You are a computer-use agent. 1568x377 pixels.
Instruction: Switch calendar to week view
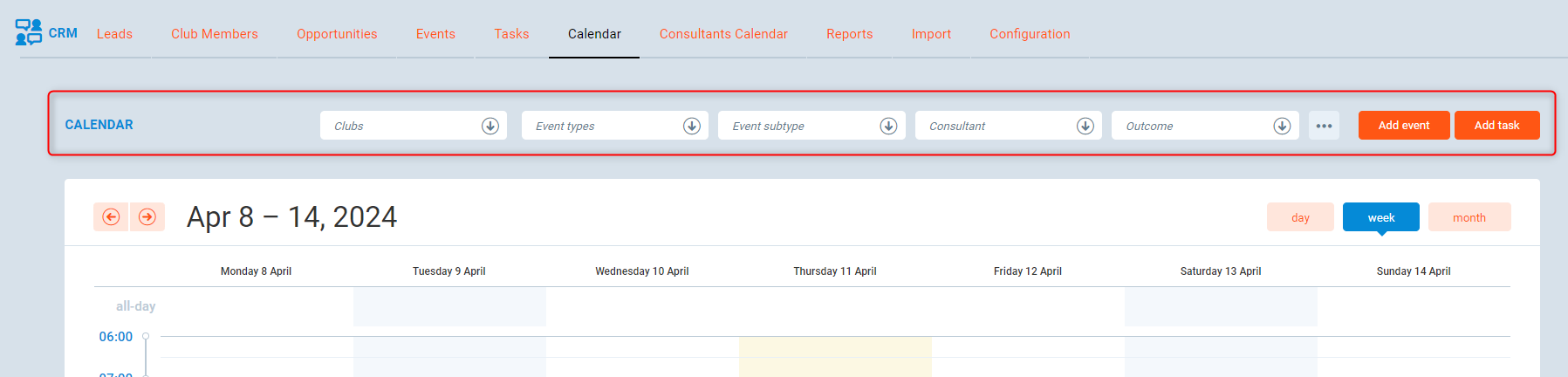click(x=1380, y=217)
